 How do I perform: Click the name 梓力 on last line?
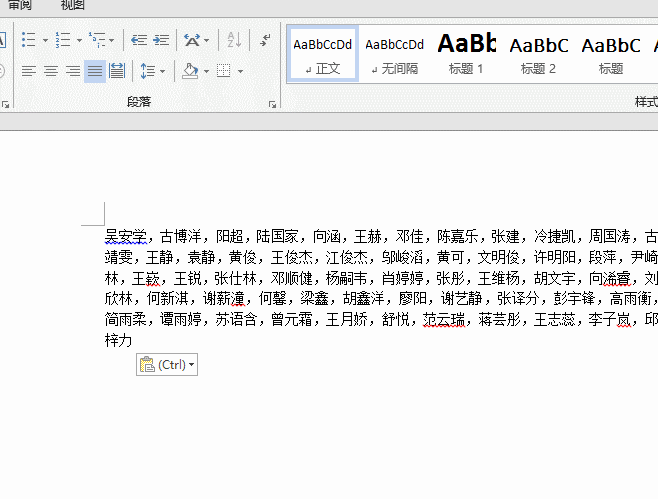tap(118, 340)
